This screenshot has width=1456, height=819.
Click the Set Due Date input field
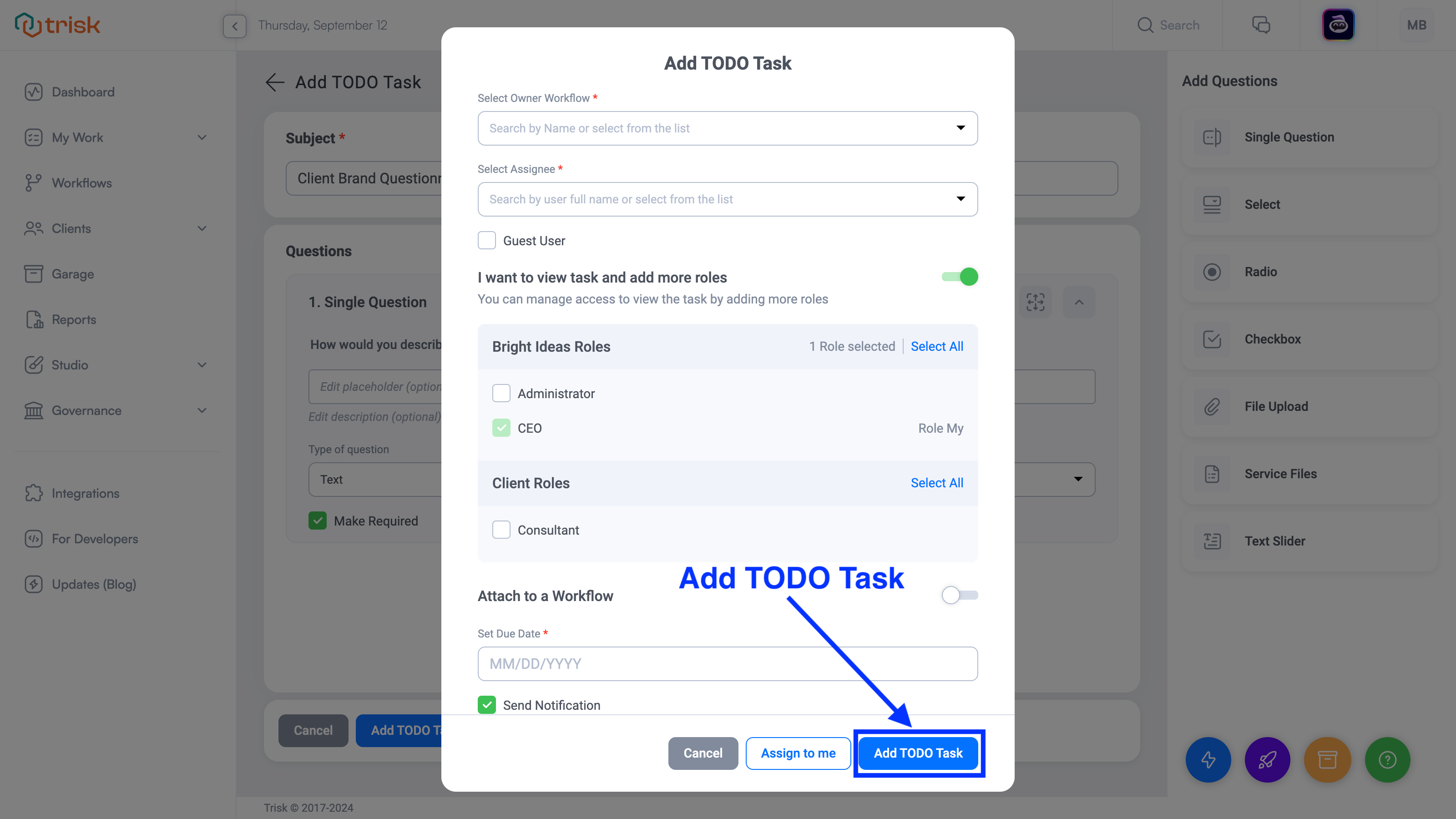(727, 663)
